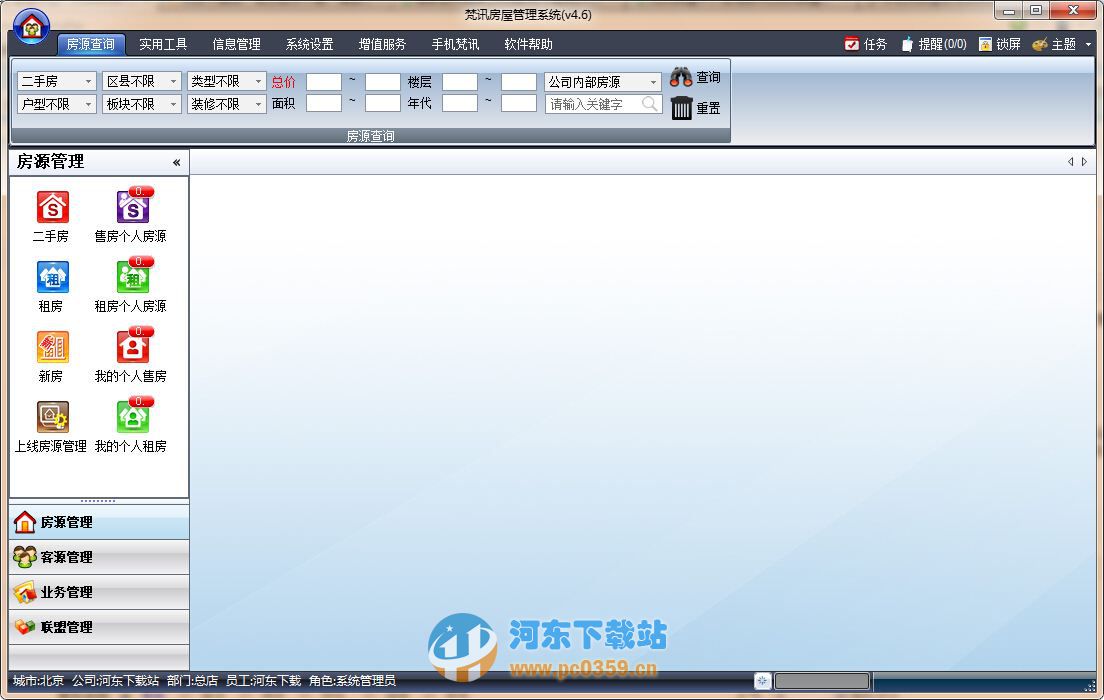Viewport: 1104px width, 700px height.
Task: Open the 新房 new homes icon
Action: 53,347
